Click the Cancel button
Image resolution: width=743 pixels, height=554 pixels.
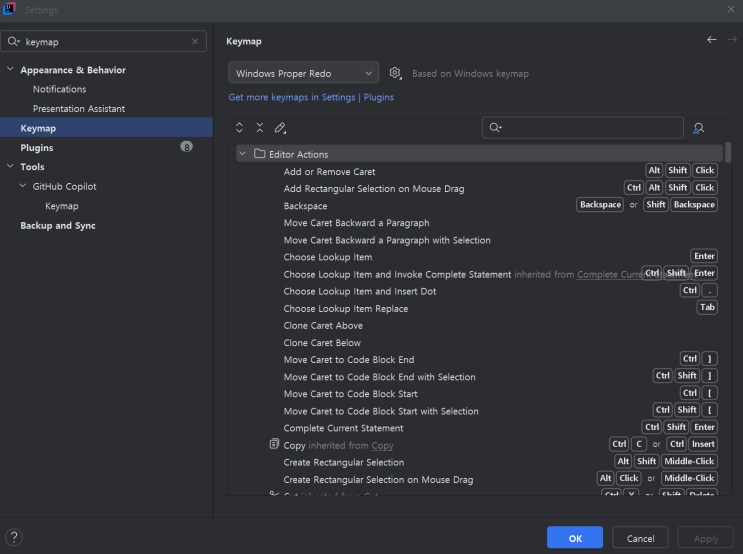[640, 538]
